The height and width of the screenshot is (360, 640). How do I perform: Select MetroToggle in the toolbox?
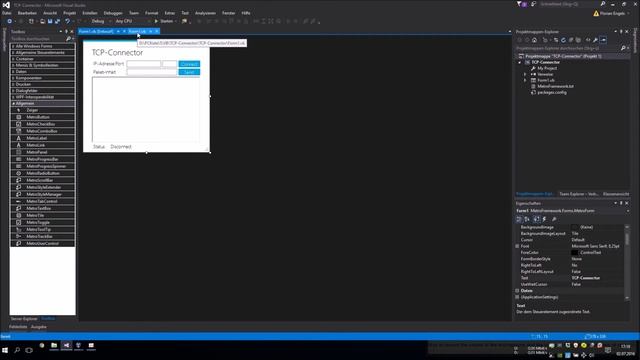click(42, 222)
